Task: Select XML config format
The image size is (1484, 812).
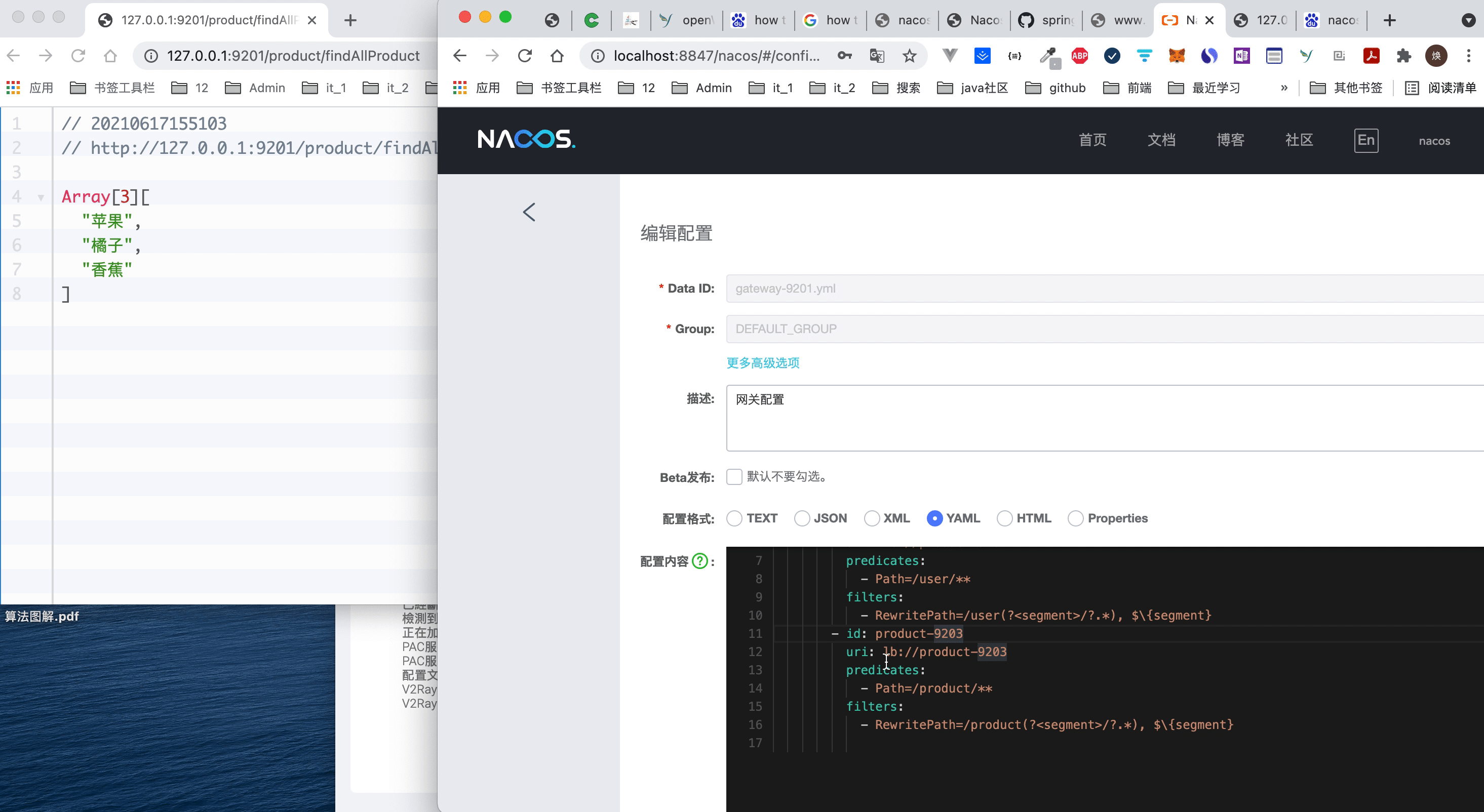Action: pyautogui.click(x=872, y=518)
